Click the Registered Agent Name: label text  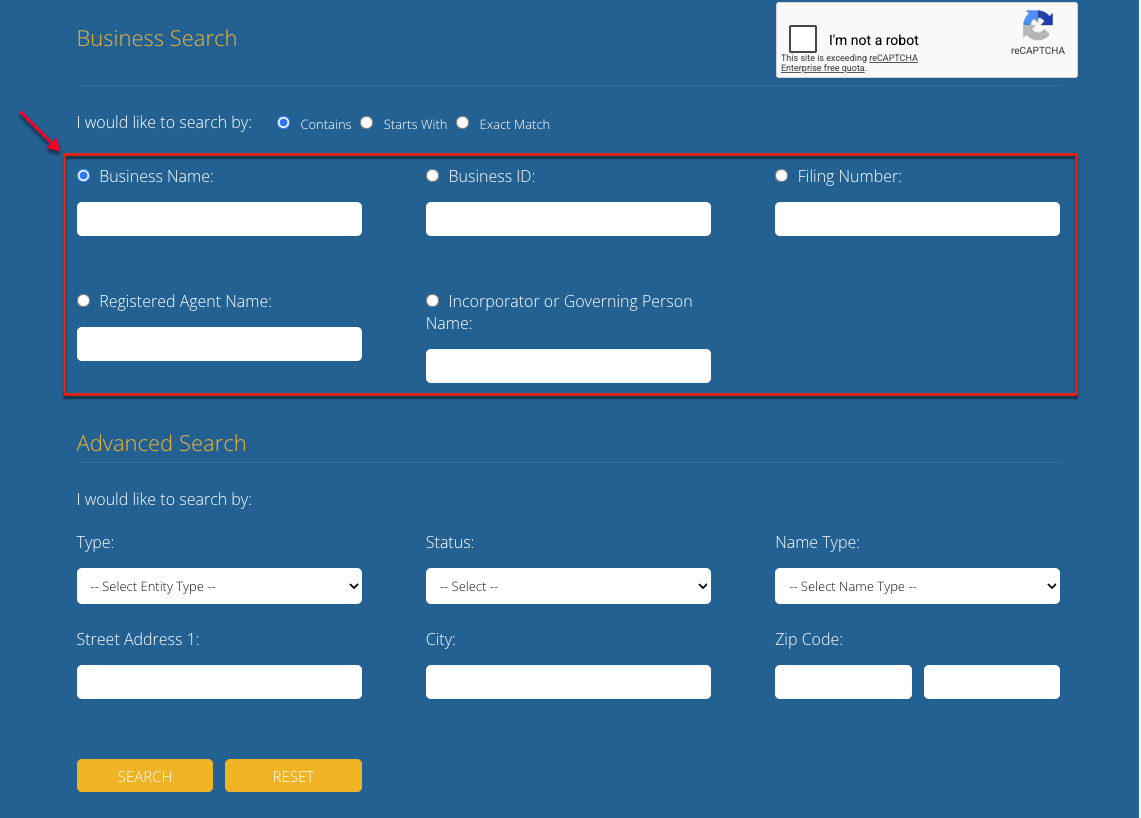(x=186, y=301)
